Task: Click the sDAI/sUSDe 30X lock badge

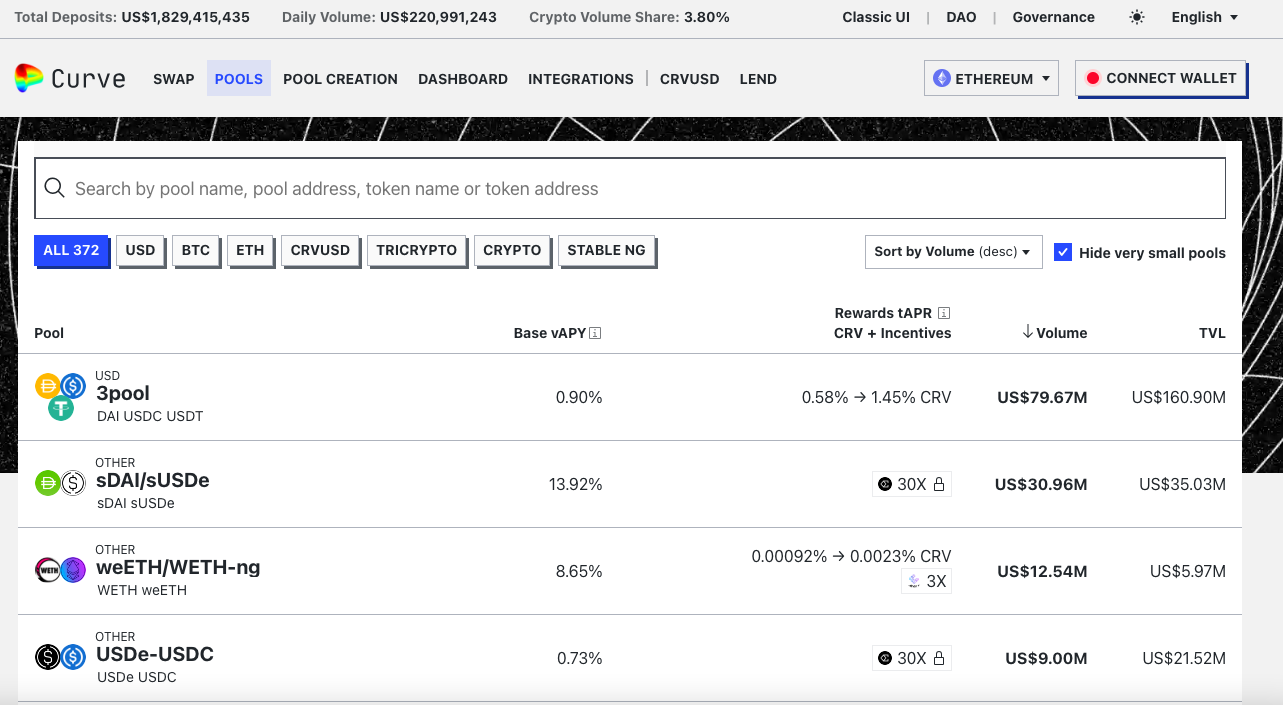Action: point(911,485)
